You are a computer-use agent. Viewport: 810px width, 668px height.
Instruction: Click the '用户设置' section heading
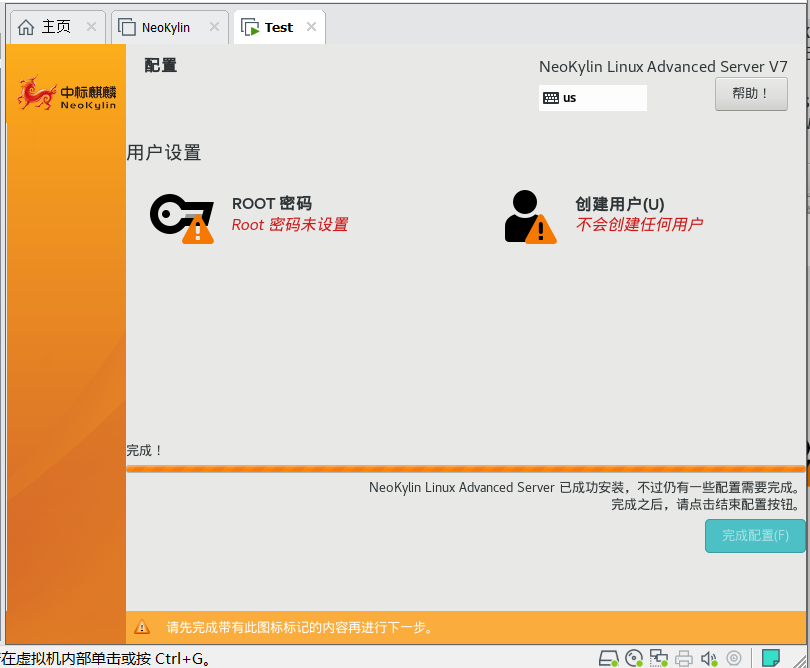[164, 153]
